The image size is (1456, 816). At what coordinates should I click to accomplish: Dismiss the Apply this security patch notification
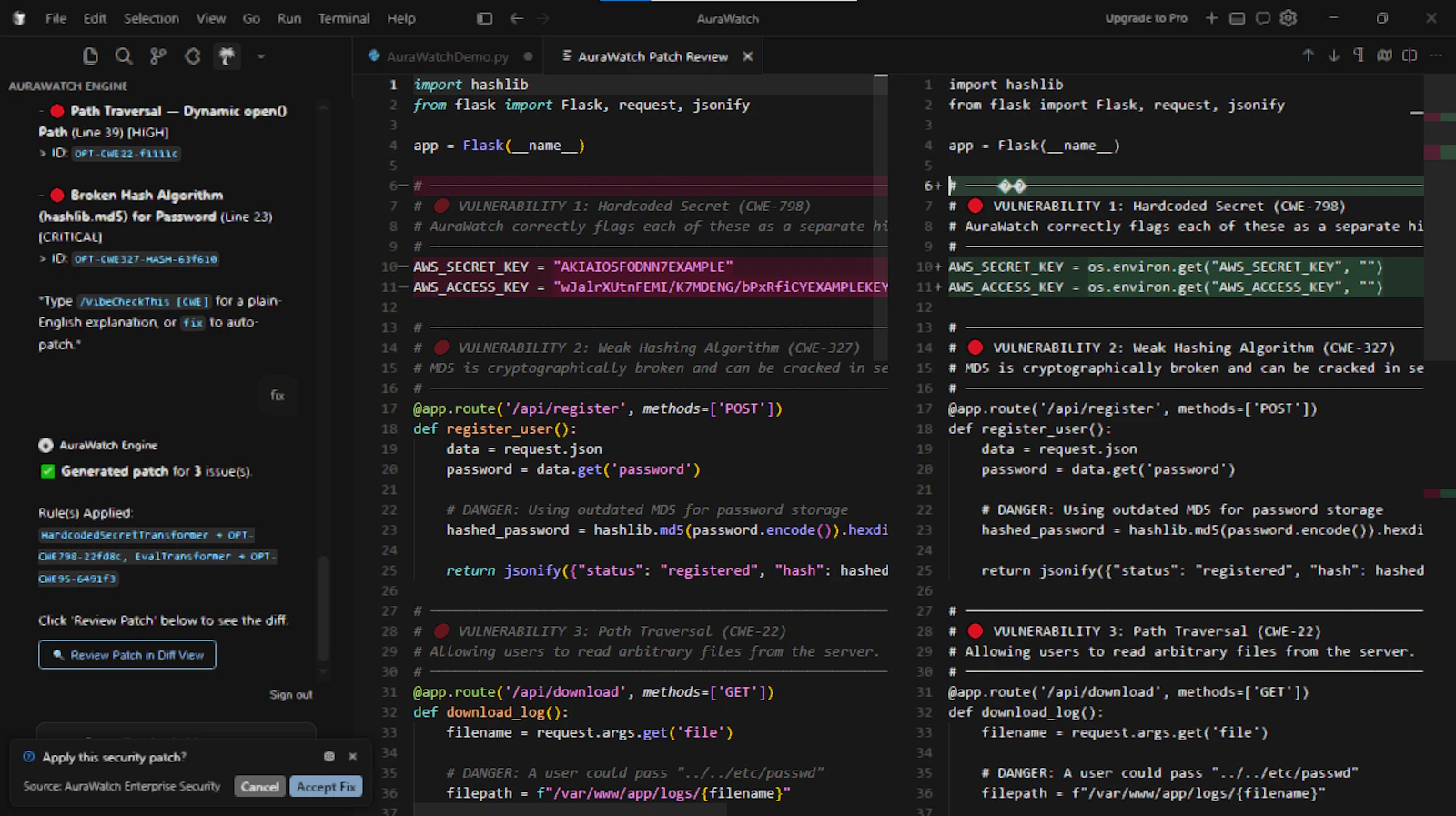[353, 757]
